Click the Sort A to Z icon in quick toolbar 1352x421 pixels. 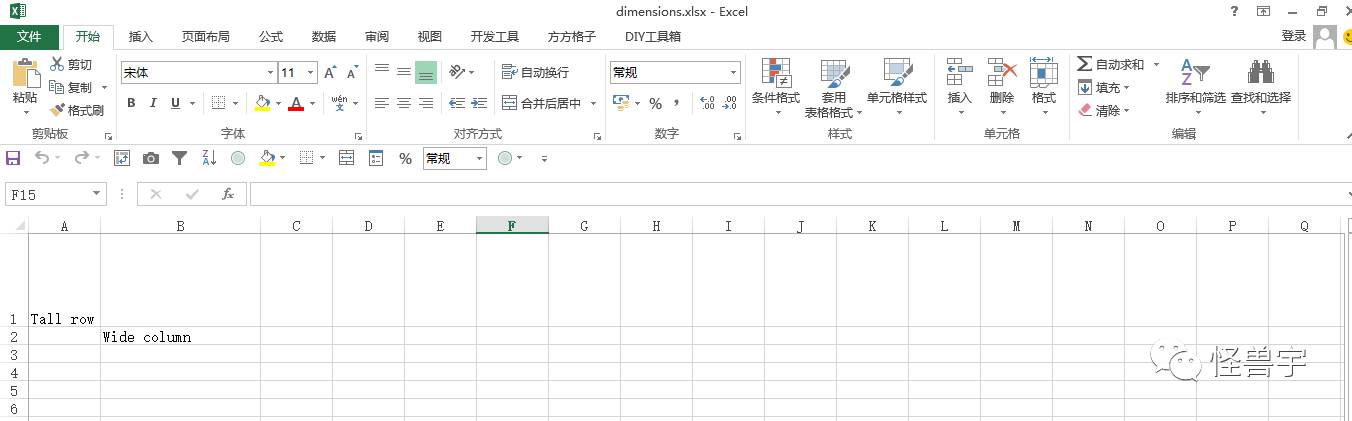(x=209, y=158)
